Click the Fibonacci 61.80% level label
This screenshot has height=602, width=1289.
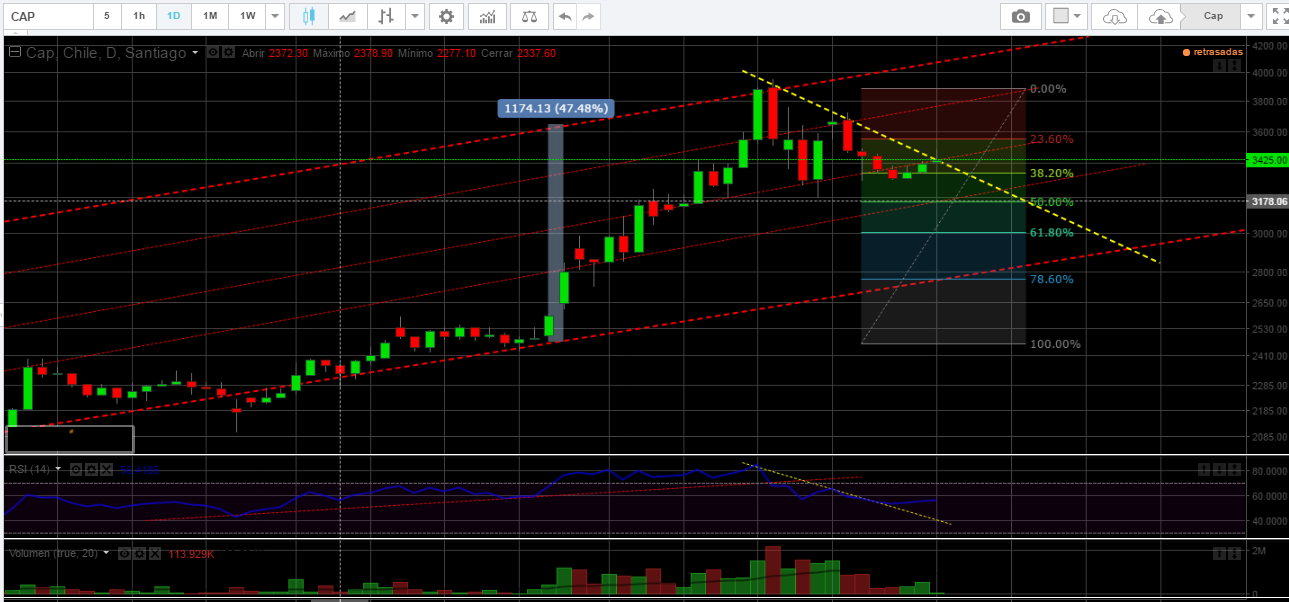[1052, 232]
